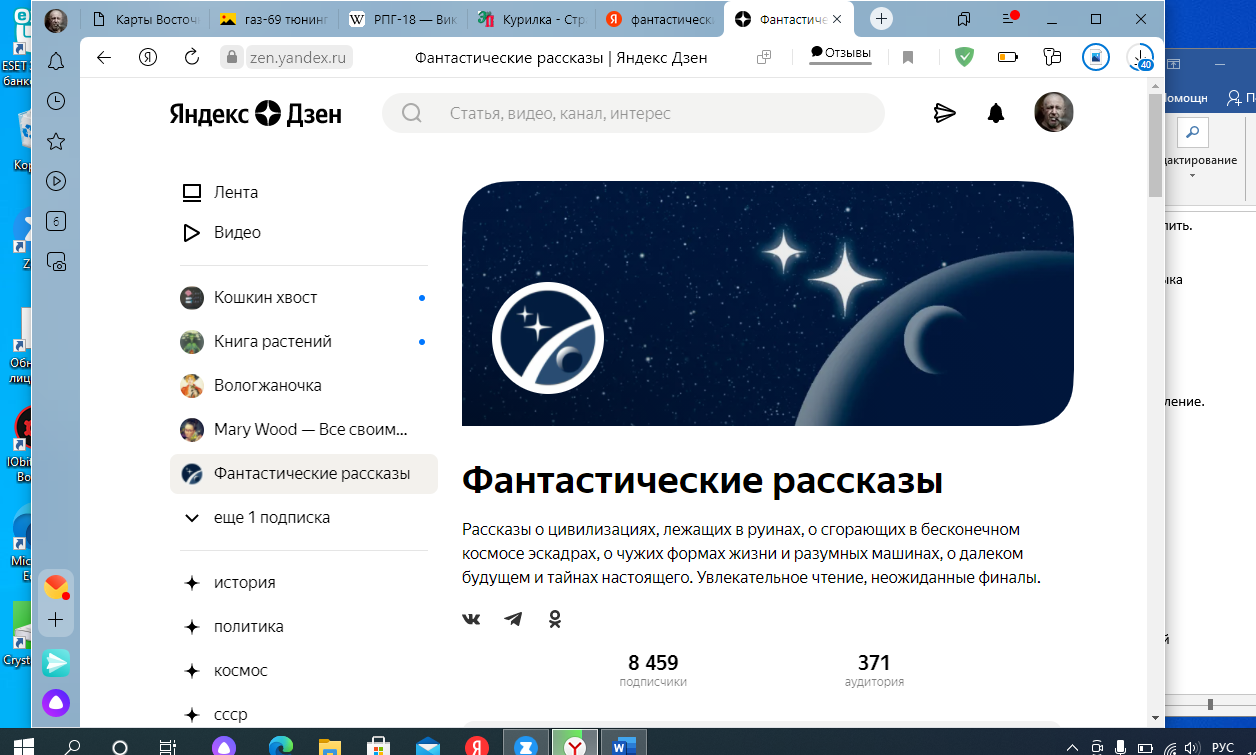Click the zoom slider in Word window

(x=1211, y=704)
